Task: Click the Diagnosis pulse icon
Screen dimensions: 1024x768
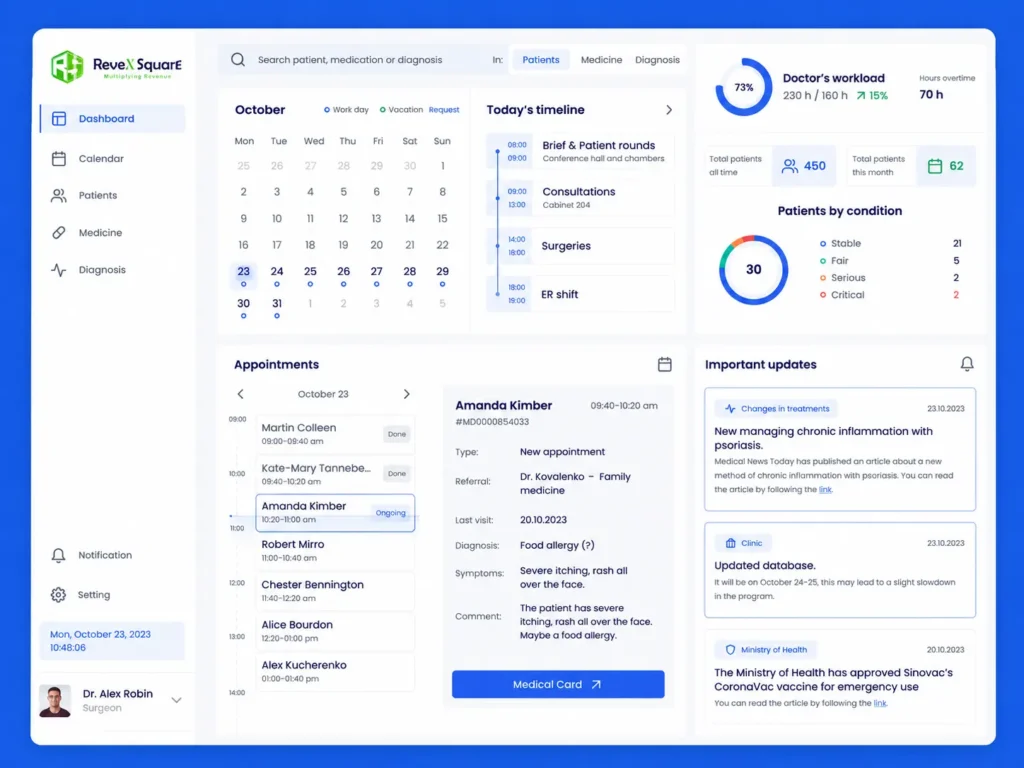Action: click(59, 270)
